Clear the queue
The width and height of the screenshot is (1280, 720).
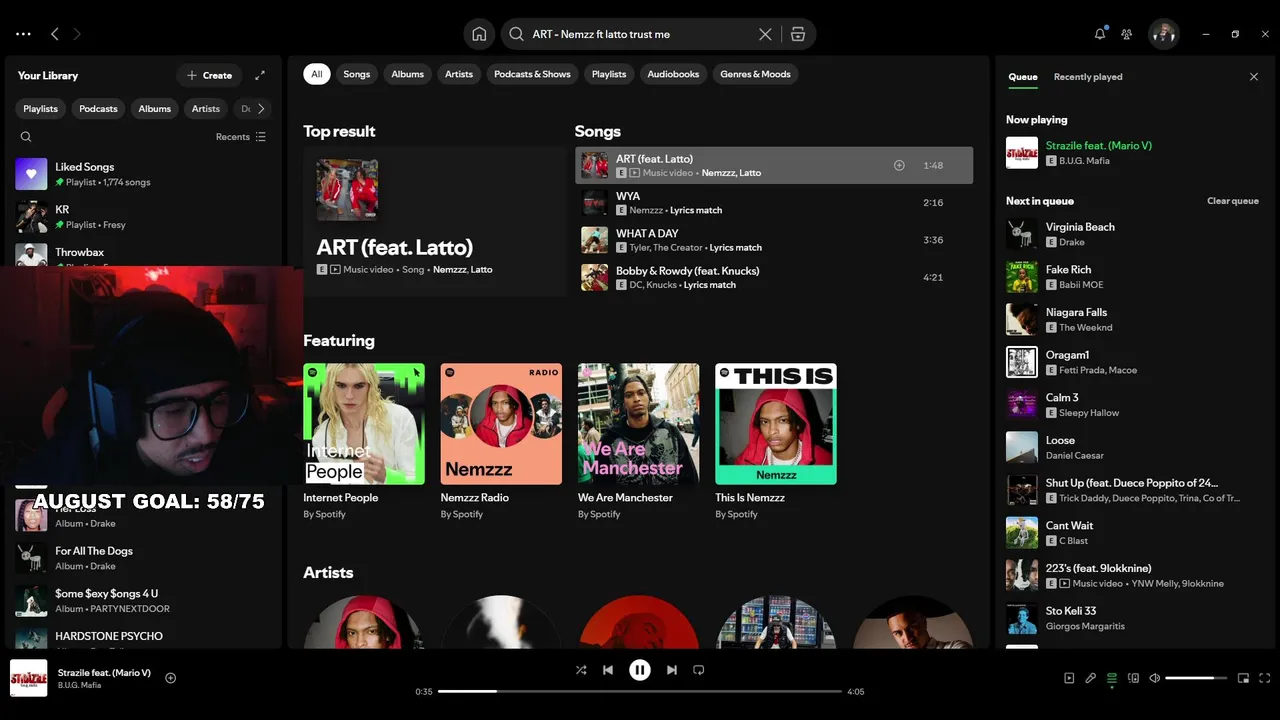point(1233,201)
